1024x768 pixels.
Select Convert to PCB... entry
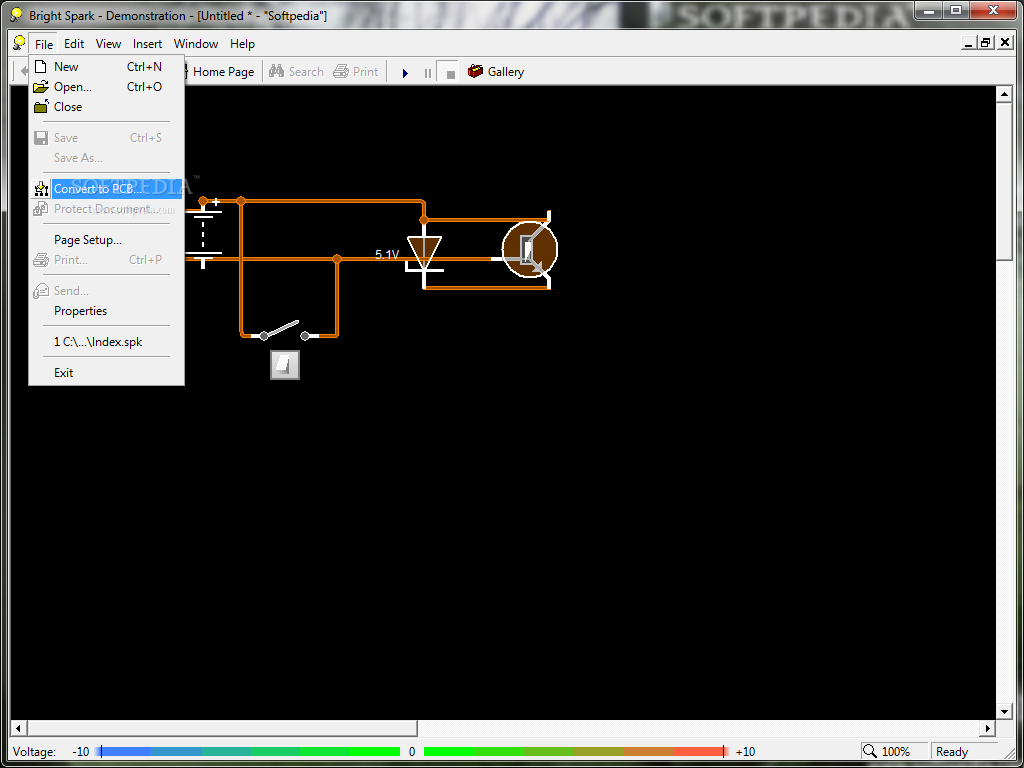tap(106, 189)
